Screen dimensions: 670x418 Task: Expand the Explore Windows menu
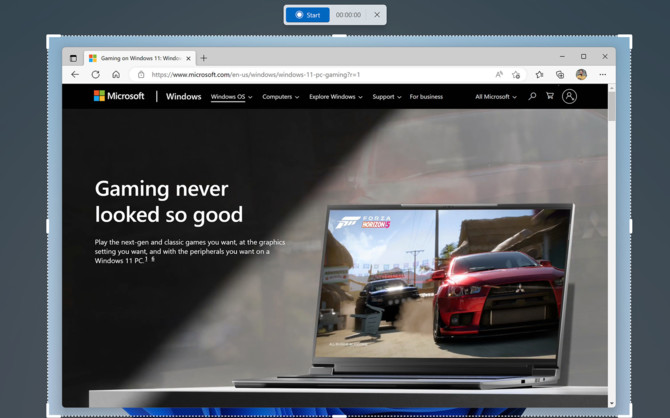pyautogui.click(x=336, y=97)
